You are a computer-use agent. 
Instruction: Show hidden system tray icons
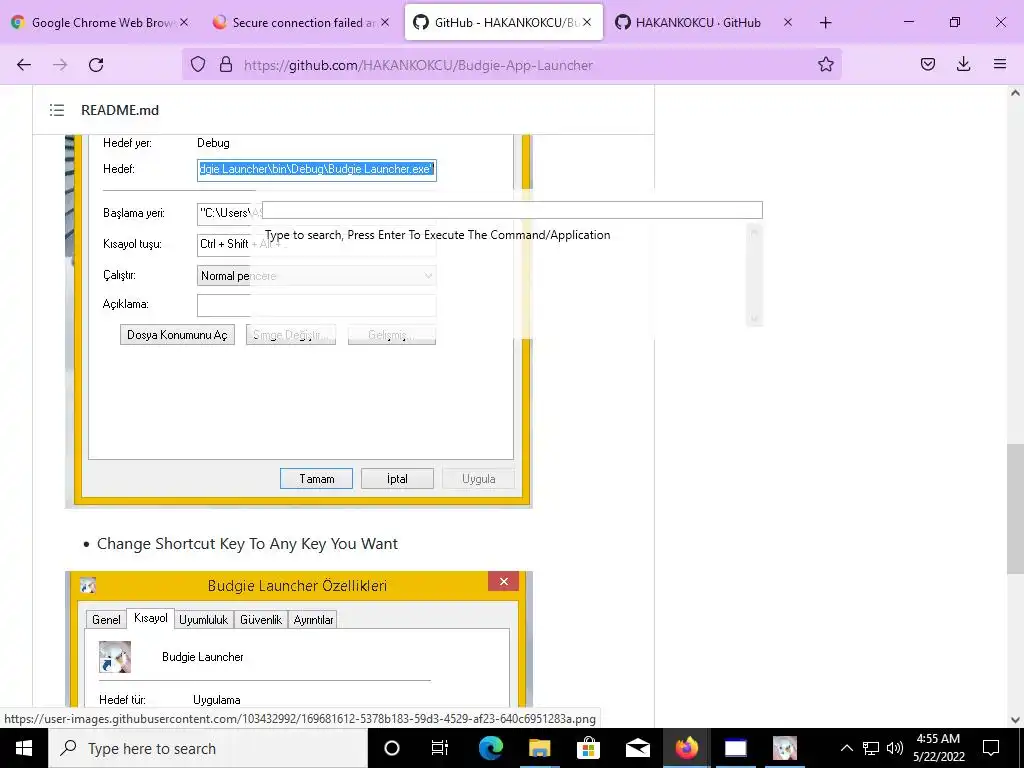tap(846, 748)
